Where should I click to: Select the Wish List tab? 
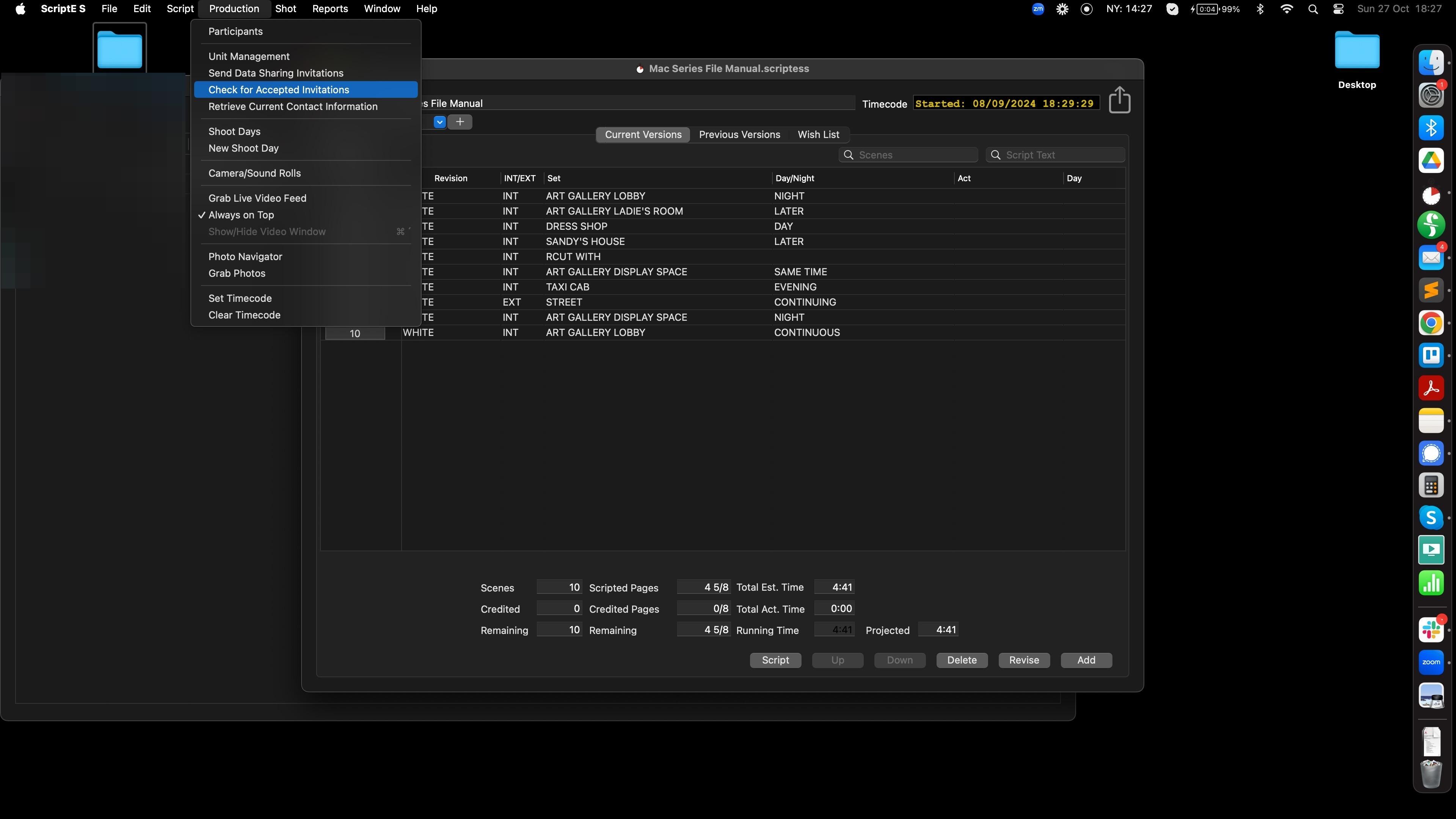point(818,135)
